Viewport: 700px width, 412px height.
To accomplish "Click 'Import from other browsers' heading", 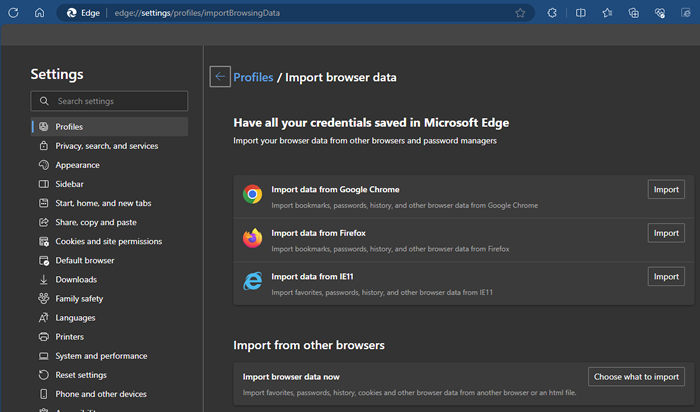I will point(309,345).
